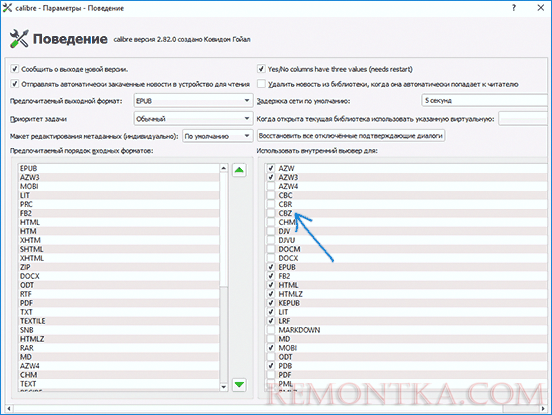Click scroll-up arrow of input formats list
The image size is (552, 415).
224,168
